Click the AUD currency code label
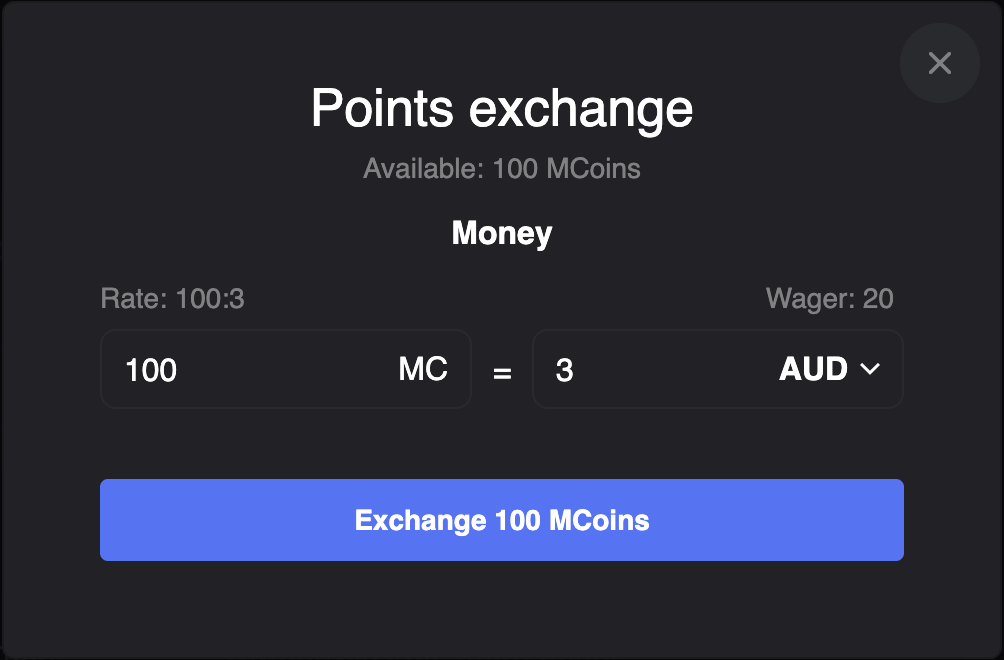Viewport: 1004px width, 660px height. click(x=813, y=370)
